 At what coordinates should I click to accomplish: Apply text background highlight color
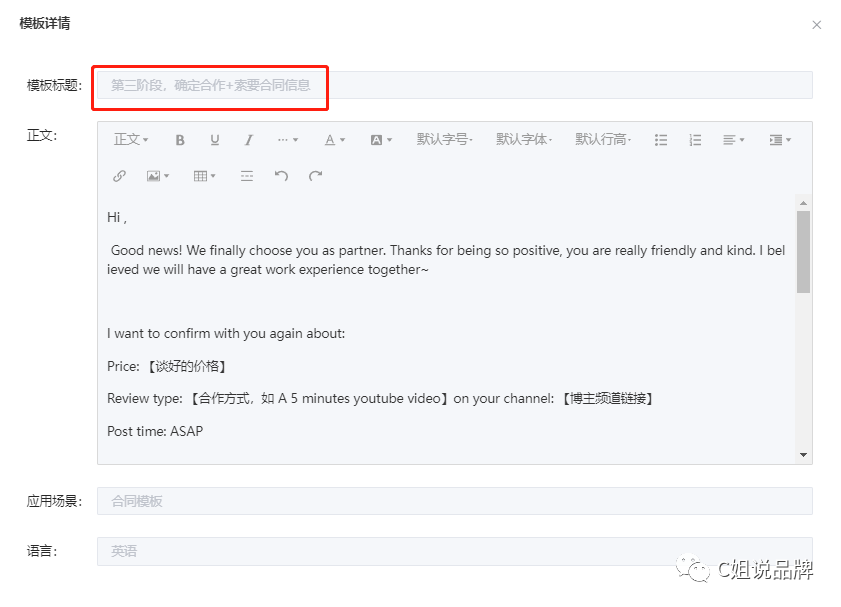pos(380,140)
